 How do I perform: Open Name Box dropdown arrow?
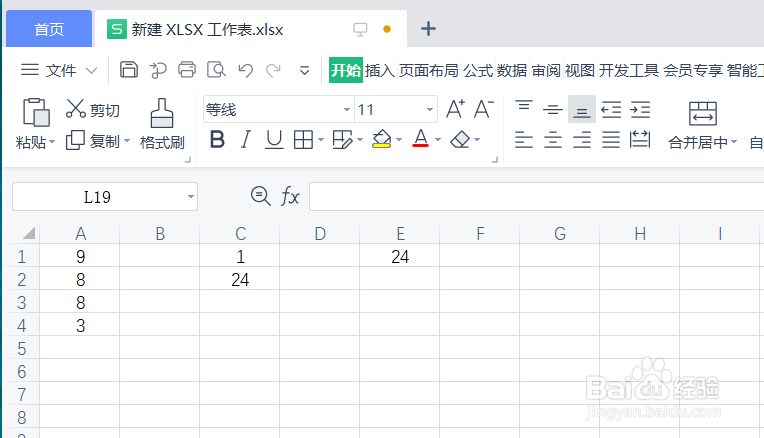click(191, 197)
